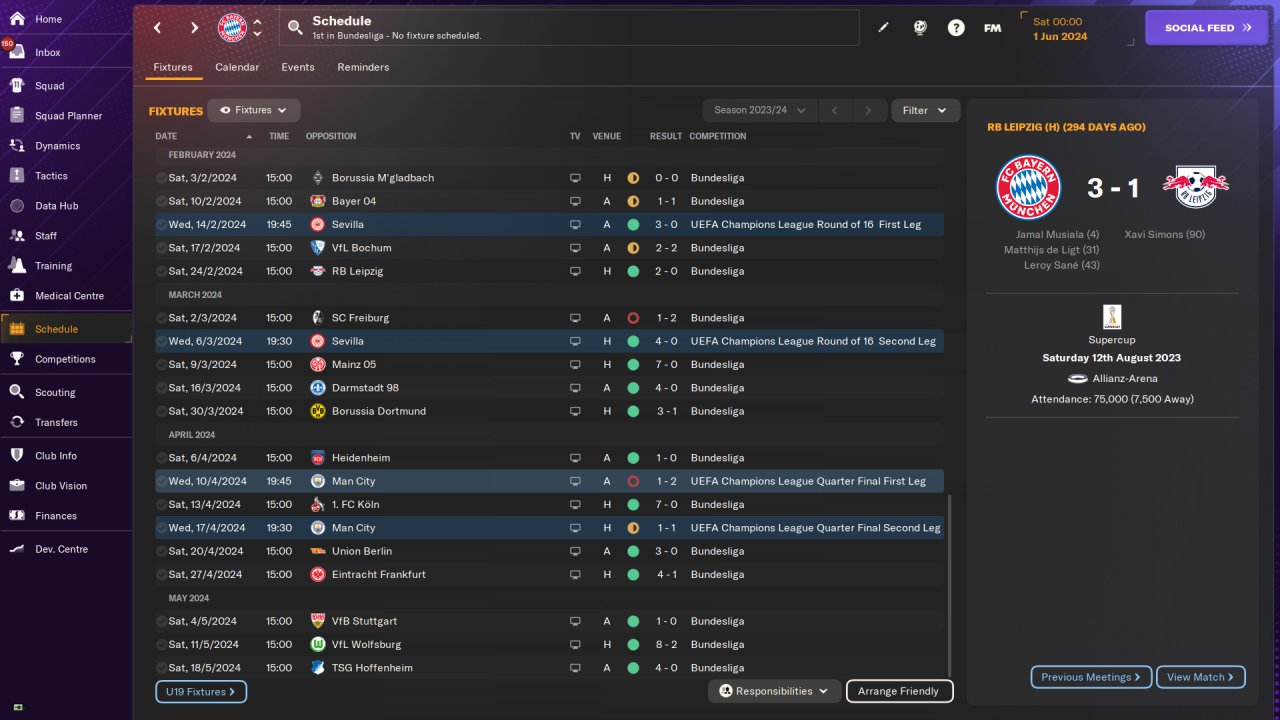The width and height of the screenshot is (1280, 720).
Task: Open the Filter dropdown
Action: (x=925, y=110)
